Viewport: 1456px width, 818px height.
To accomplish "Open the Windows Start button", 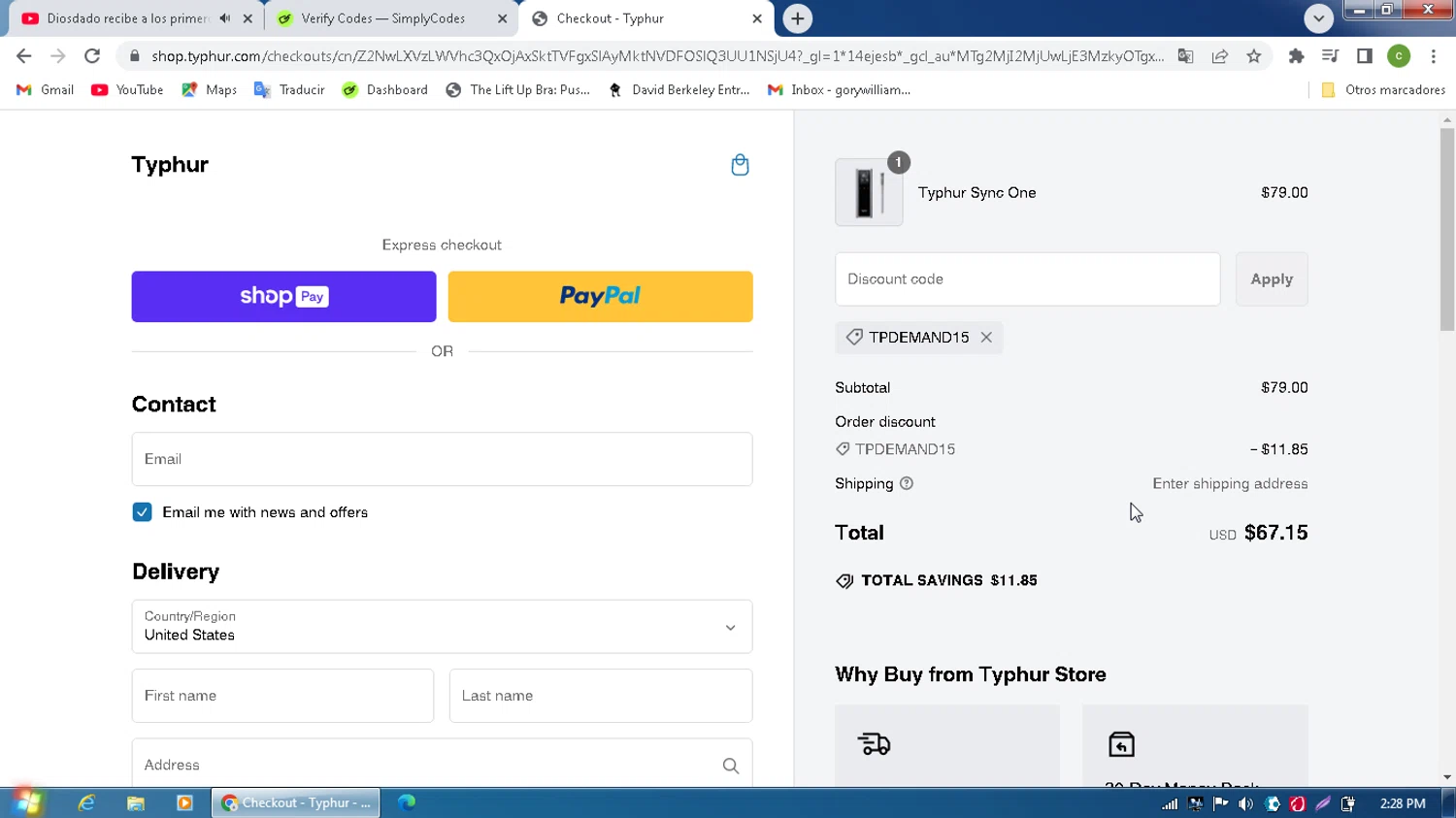I will point(27,802).
